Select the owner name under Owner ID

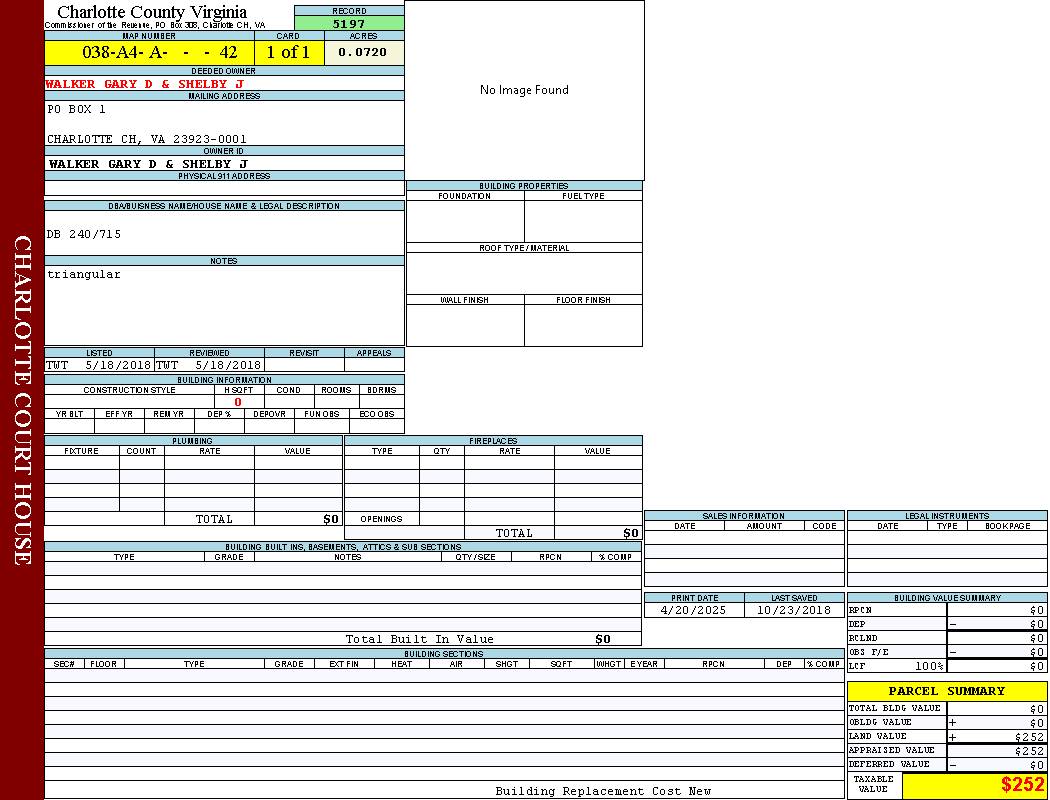click(x=147, y=164)
